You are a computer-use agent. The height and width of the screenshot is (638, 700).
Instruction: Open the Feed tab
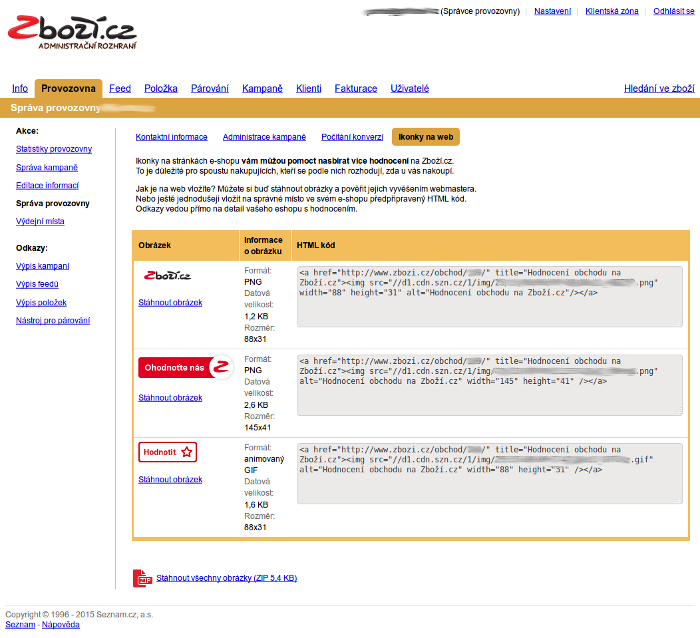[x=120, y=88]
